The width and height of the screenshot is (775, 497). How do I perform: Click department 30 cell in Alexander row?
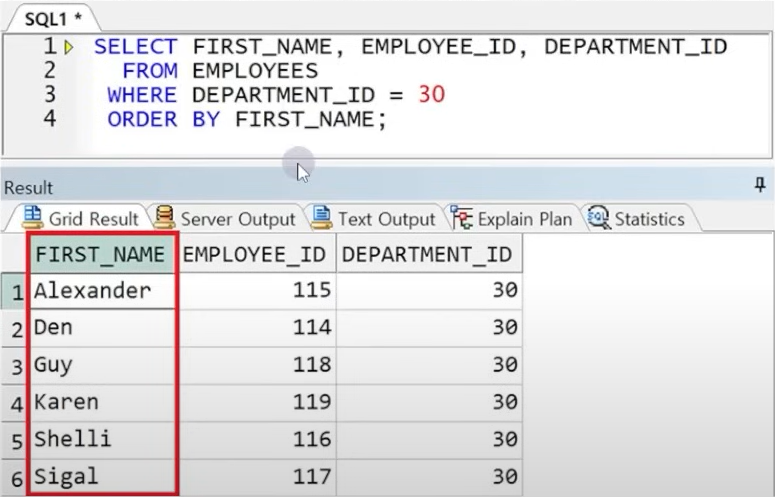coord(429,291)
